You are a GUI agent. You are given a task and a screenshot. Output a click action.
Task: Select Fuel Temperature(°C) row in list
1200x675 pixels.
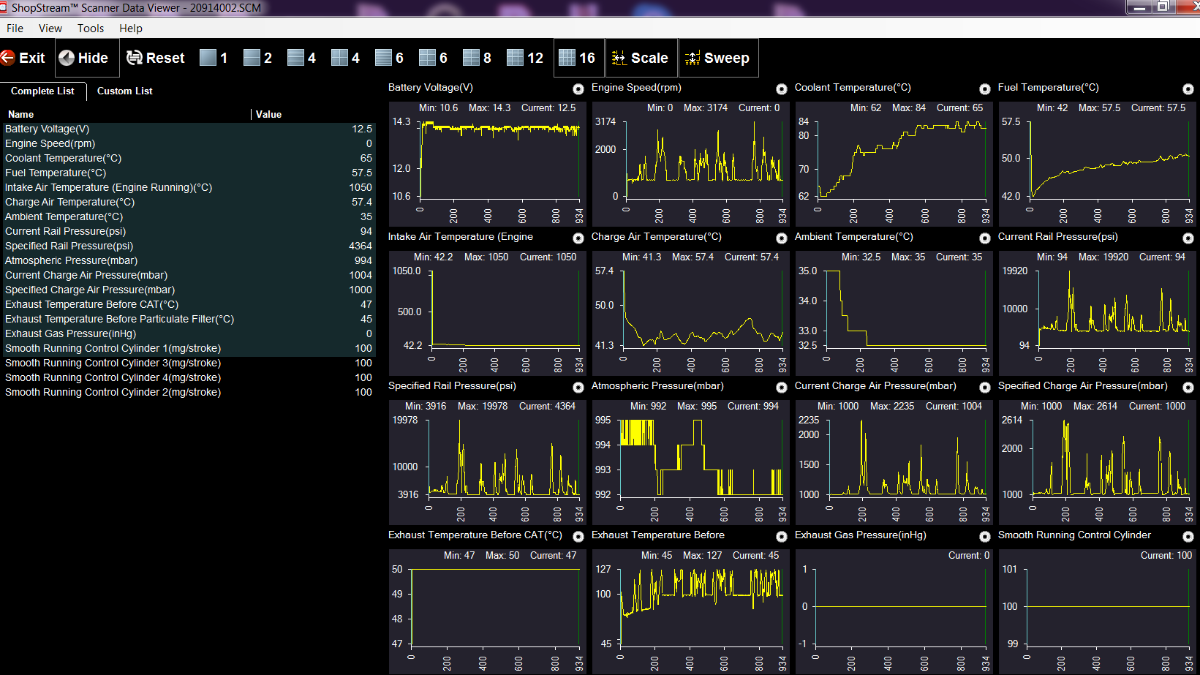coord(189,173)
